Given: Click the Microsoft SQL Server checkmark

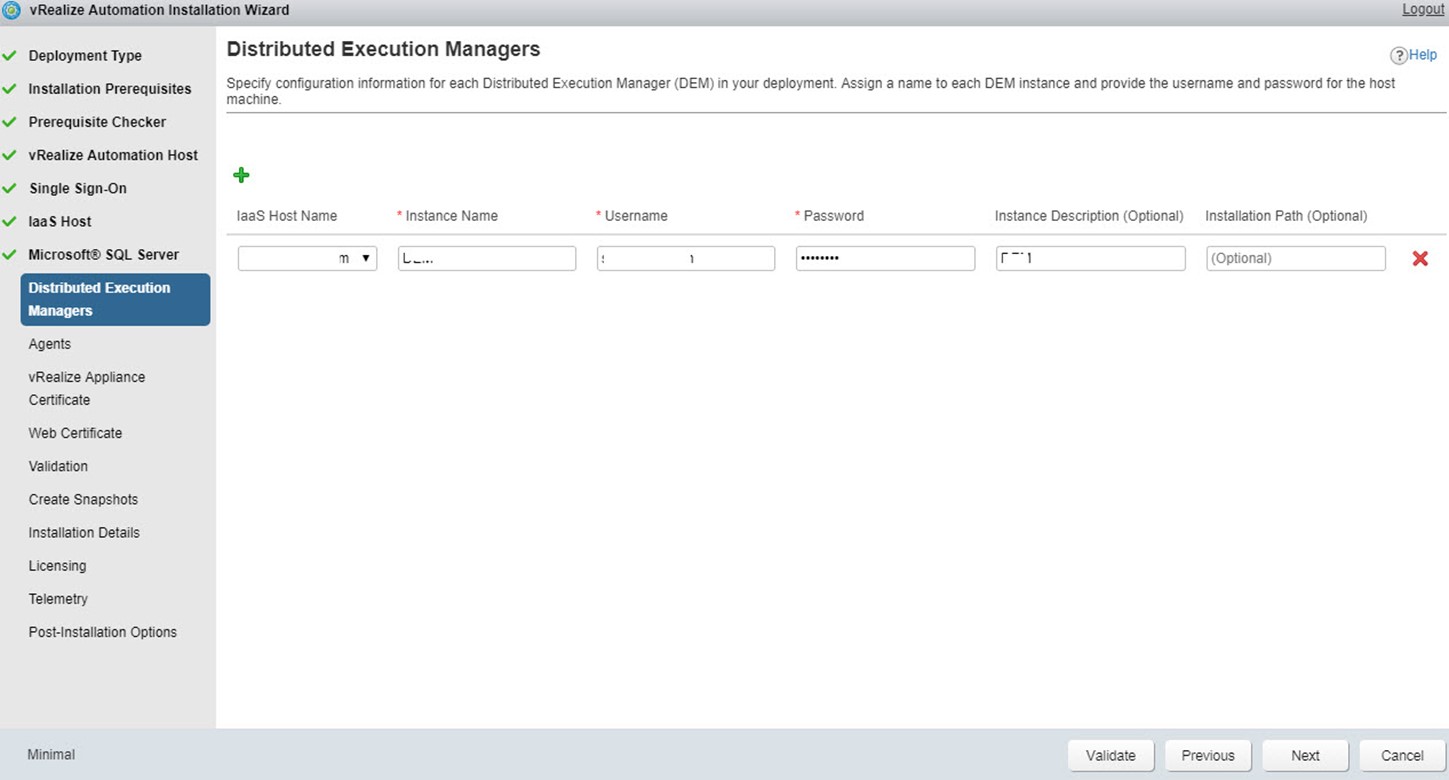Looking at the screenshot, I should click(9, 254).
